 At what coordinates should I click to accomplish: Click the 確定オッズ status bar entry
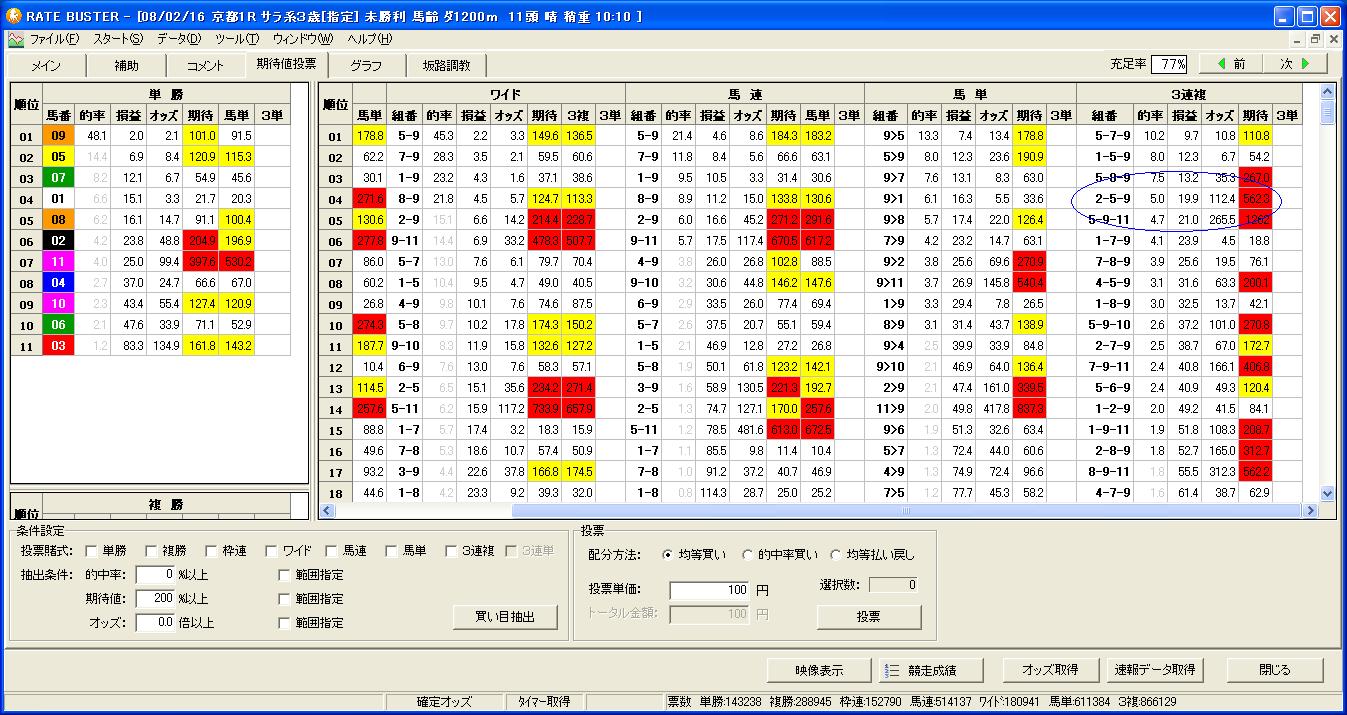[x=444, y=702]
